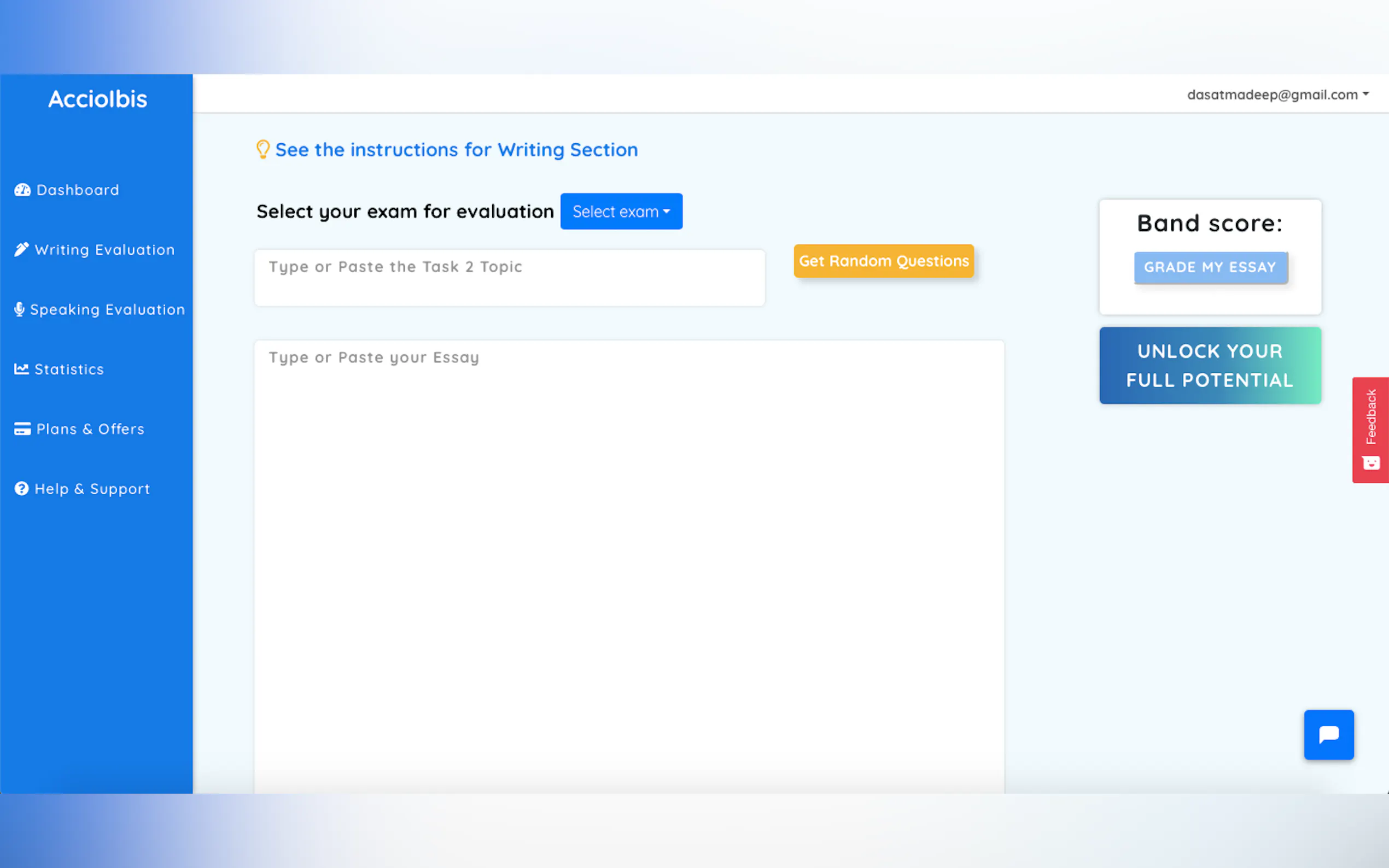Screen dimensions: 1389x868
Task: Open the red Feedback side tab
Action: (x=1370, y=430)
